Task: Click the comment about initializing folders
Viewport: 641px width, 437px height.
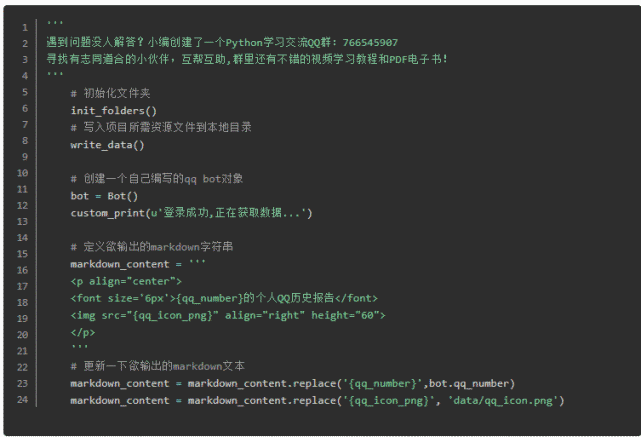Action: point(110,93)
